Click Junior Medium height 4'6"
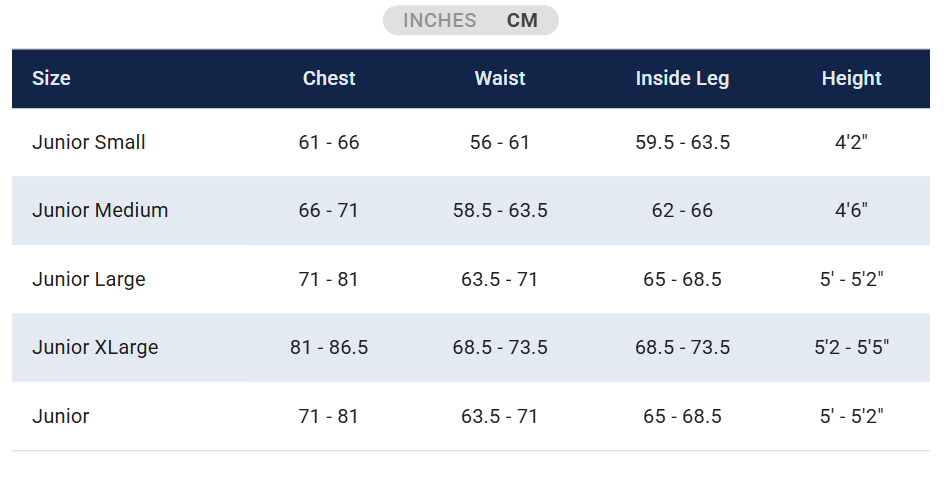Screen dimensions: 948x493 (x=851, y=210)
